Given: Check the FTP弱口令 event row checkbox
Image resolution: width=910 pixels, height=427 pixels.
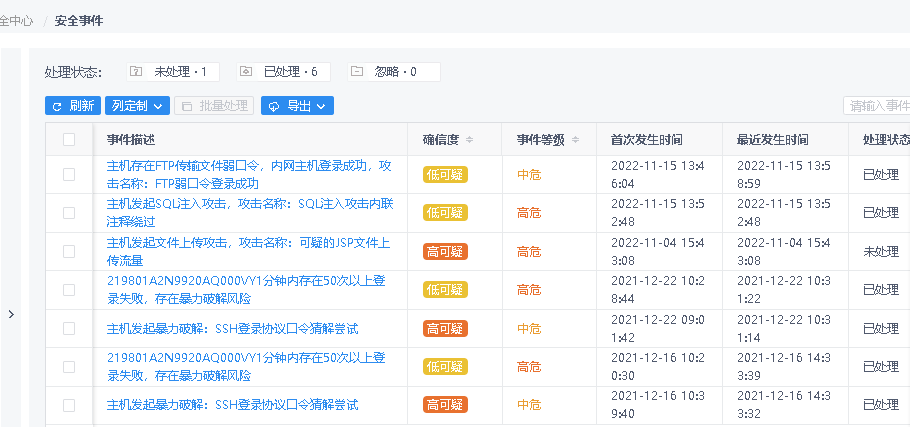Looking at the screenshot, I should coord(69,175).
